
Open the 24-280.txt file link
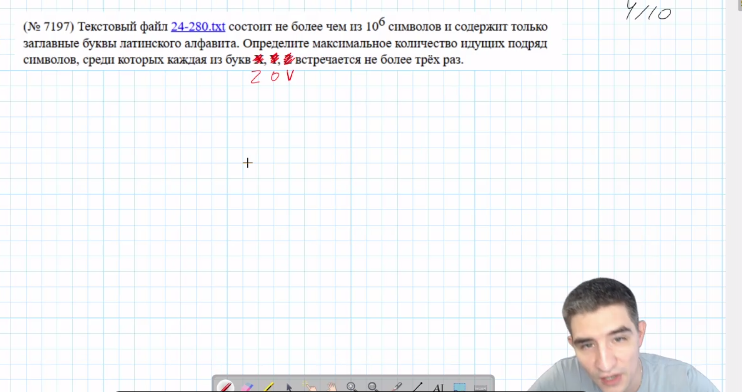pos(198,27)
